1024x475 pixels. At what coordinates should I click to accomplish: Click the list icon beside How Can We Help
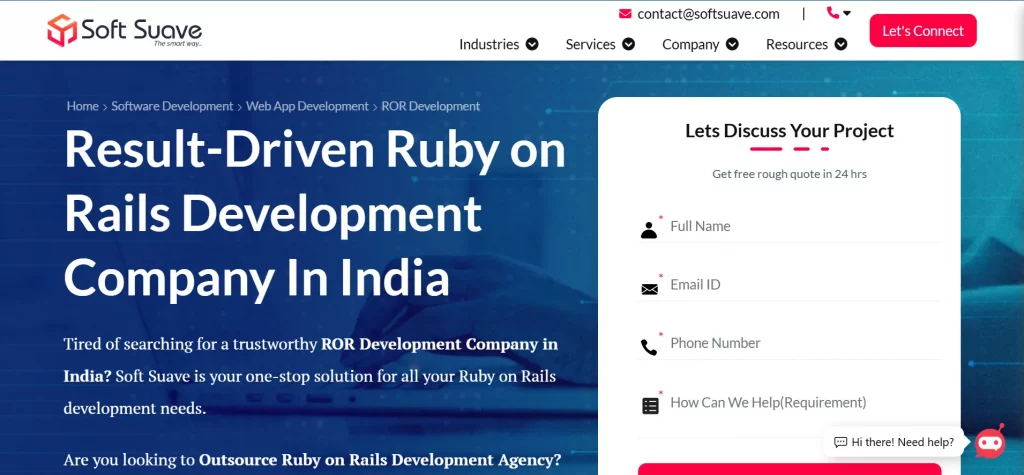point(650,405)
